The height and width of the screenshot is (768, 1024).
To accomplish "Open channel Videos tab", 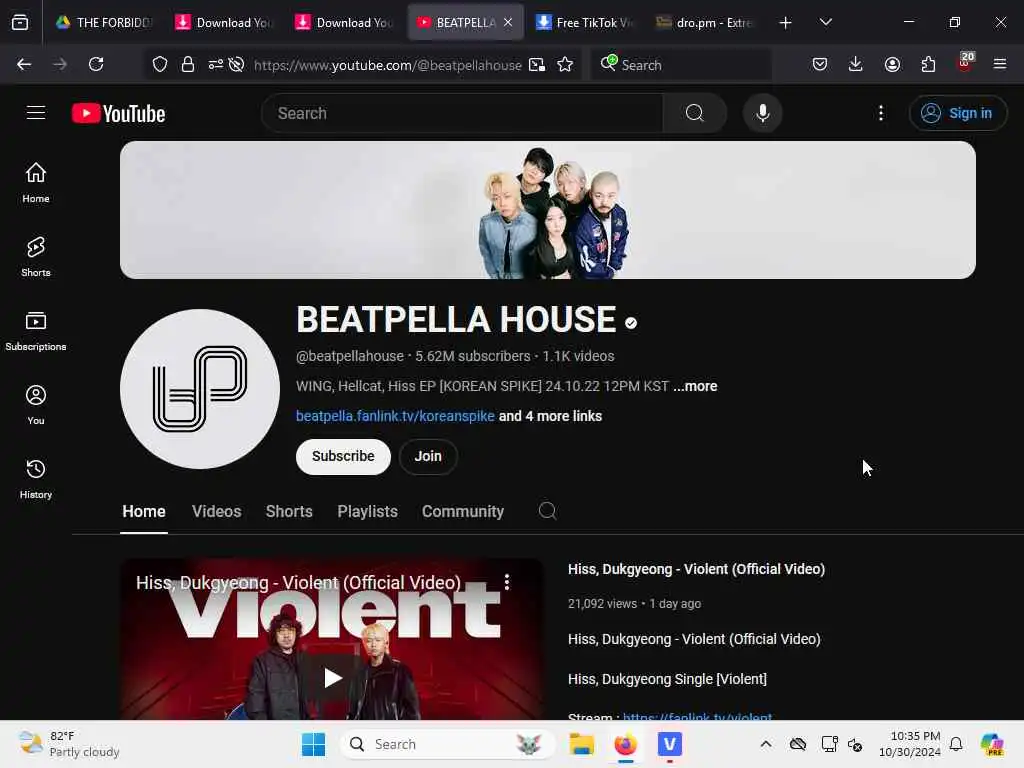I will [x=216, y=511].
